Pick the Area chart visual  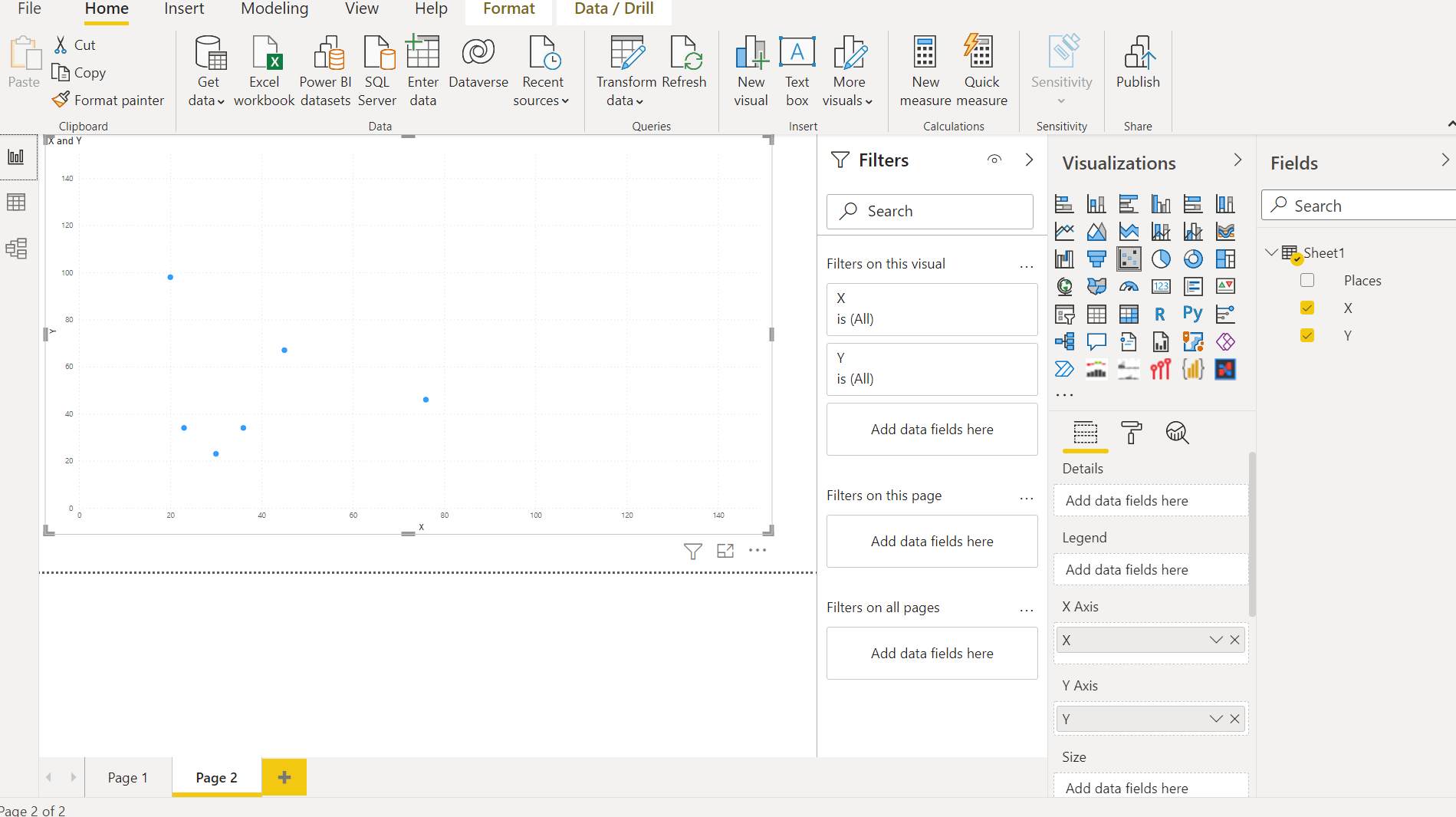point(1096,232)
